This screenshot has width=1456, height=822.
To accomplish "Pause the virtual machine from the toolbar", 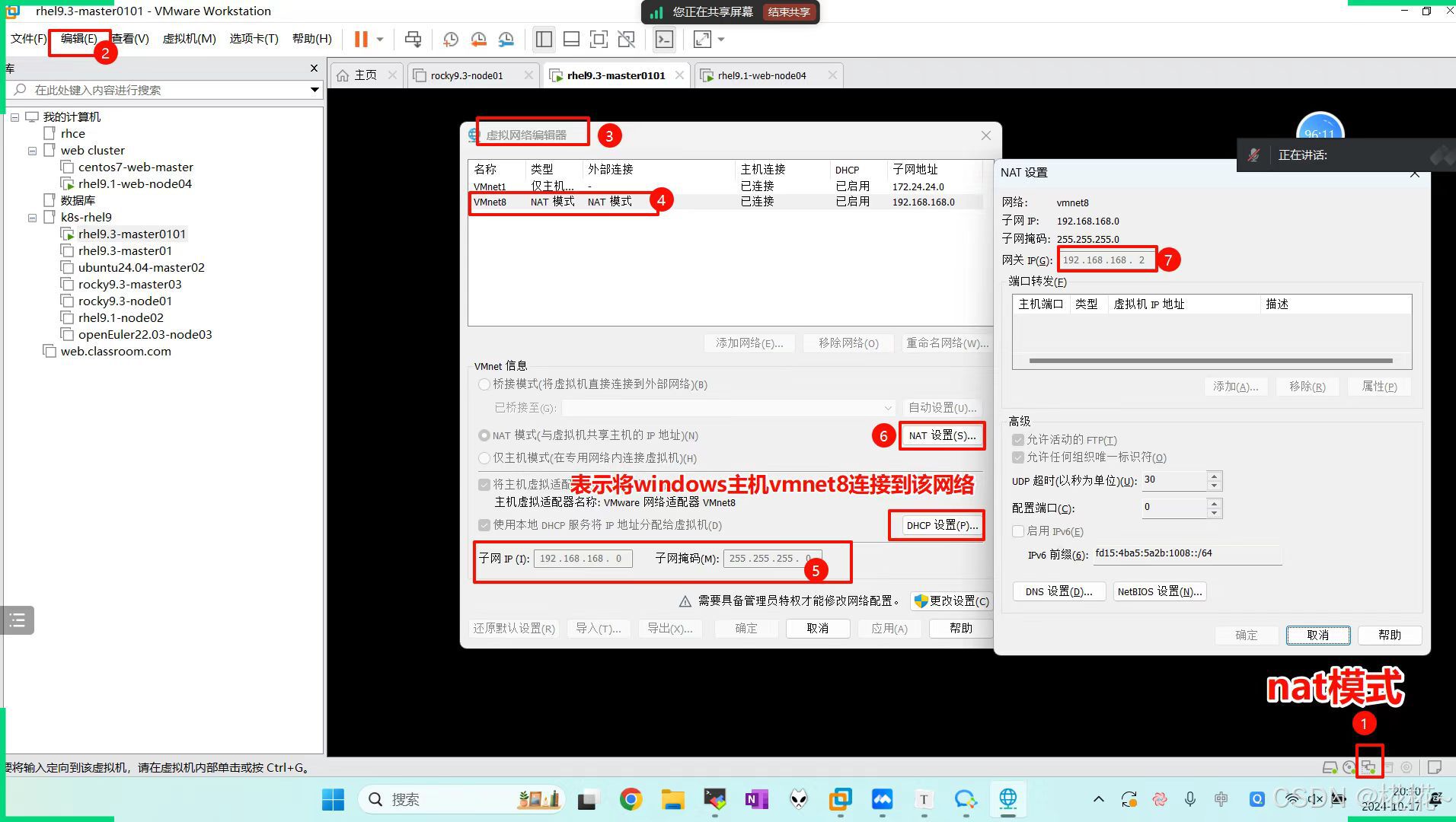I will coord(361,39).
